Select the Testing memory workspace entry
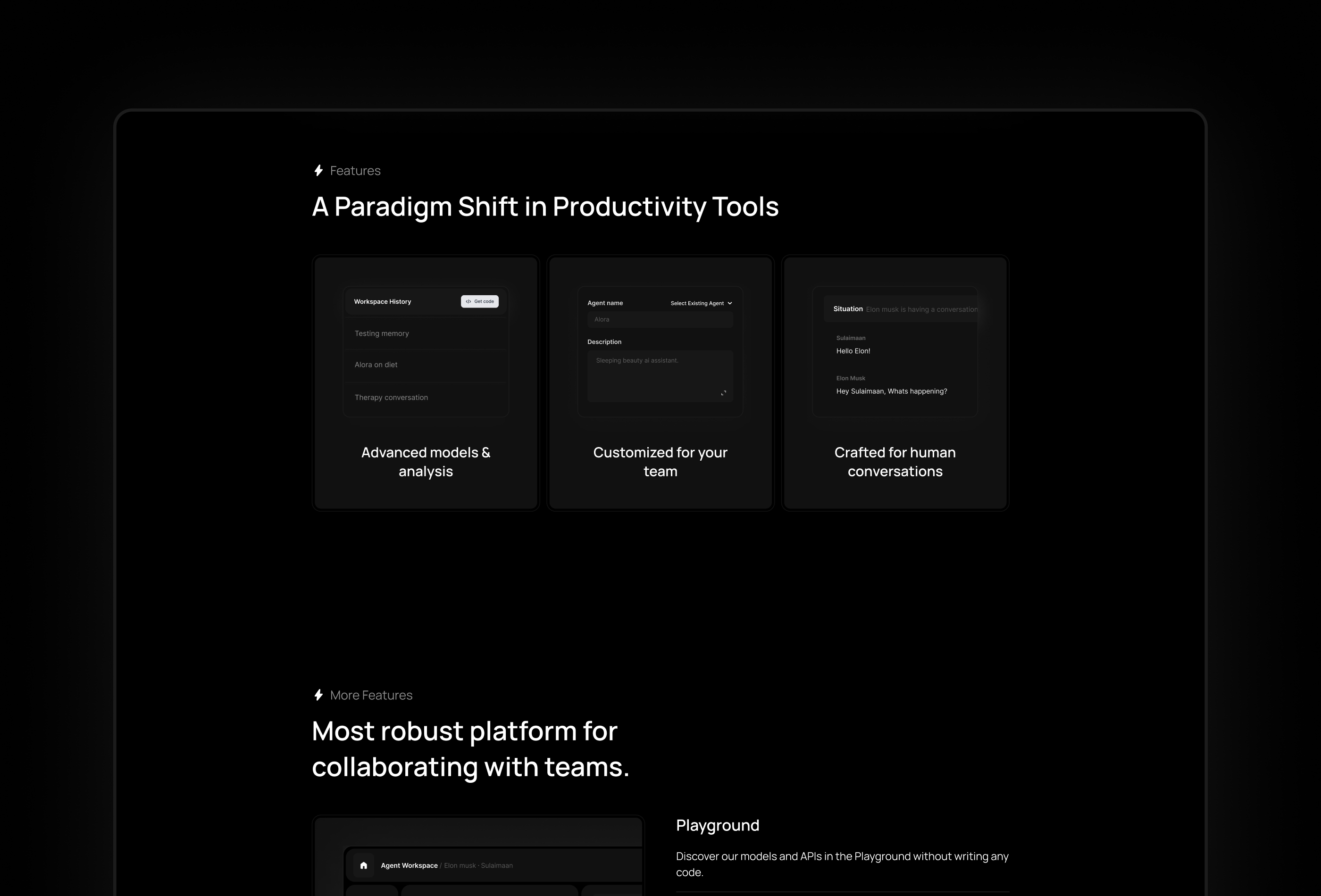The height and width of the screenshot is (896, 1321). pos(381,333)
